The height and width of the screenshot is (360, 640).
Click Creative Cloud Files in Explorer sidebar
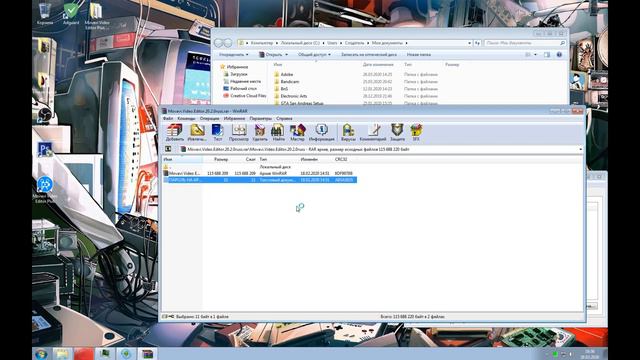tap(248, 96)
